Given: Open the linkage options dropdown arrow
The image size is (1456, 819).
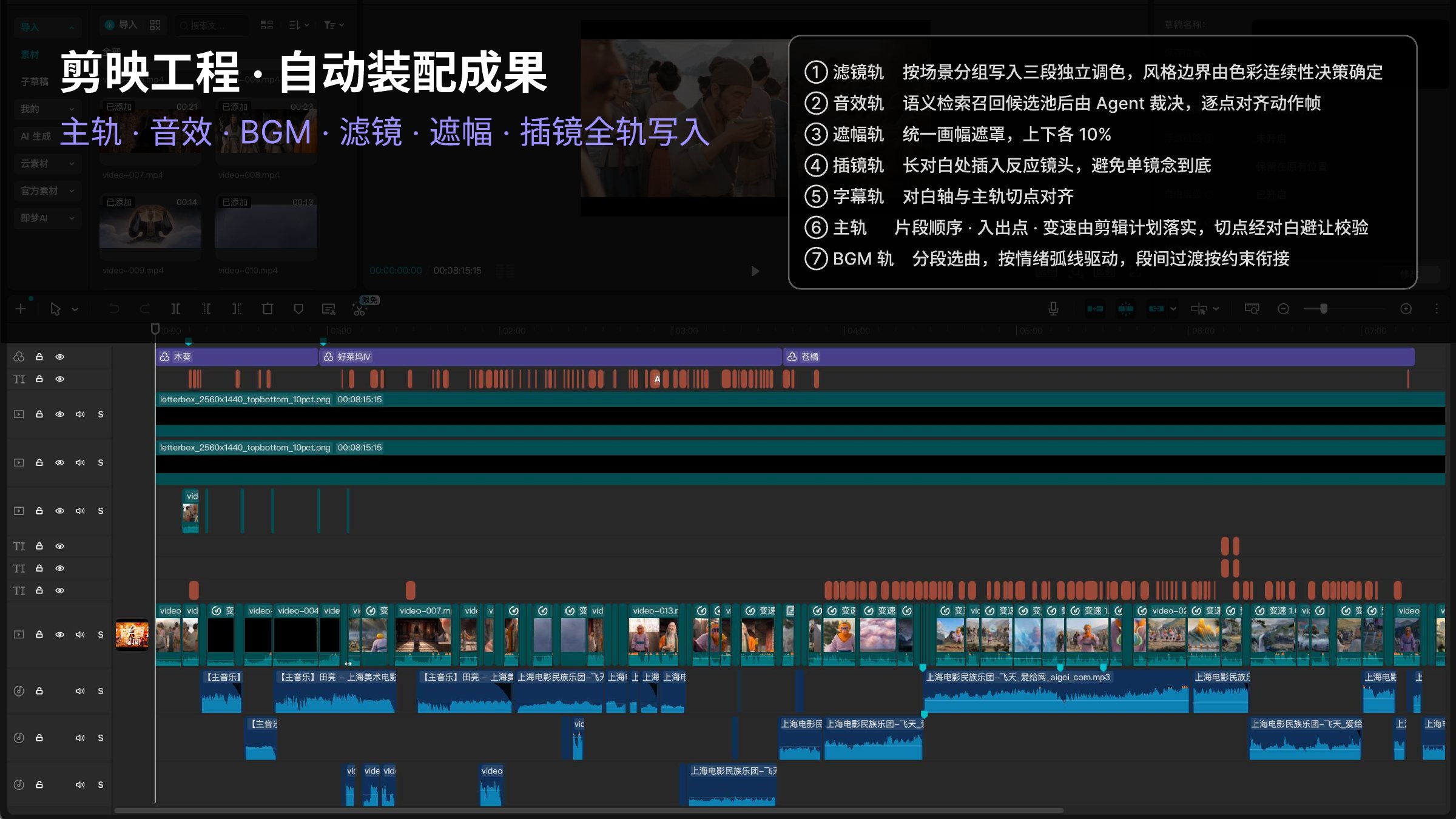Looking at the screenshot, I should tap(1173, 309).
